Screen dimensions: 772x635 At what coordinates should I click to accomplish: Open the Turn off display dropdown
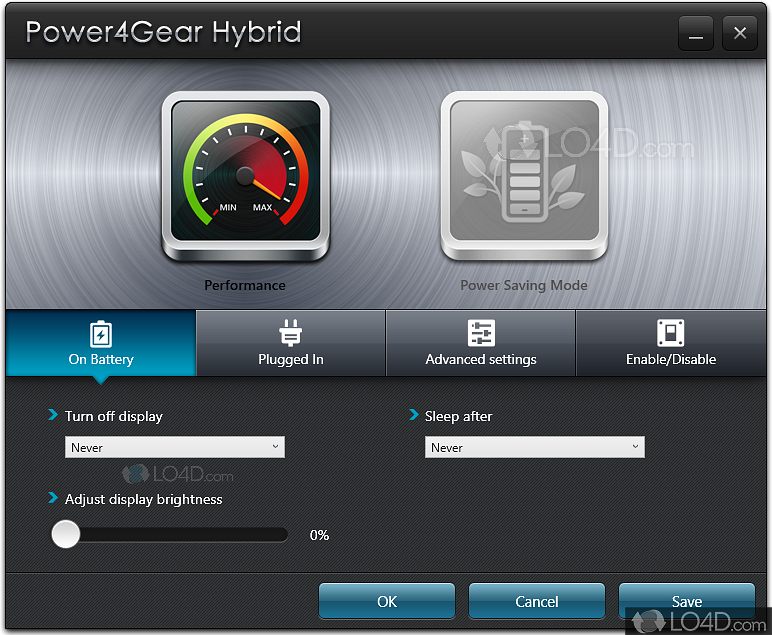(x=175, y=447)
